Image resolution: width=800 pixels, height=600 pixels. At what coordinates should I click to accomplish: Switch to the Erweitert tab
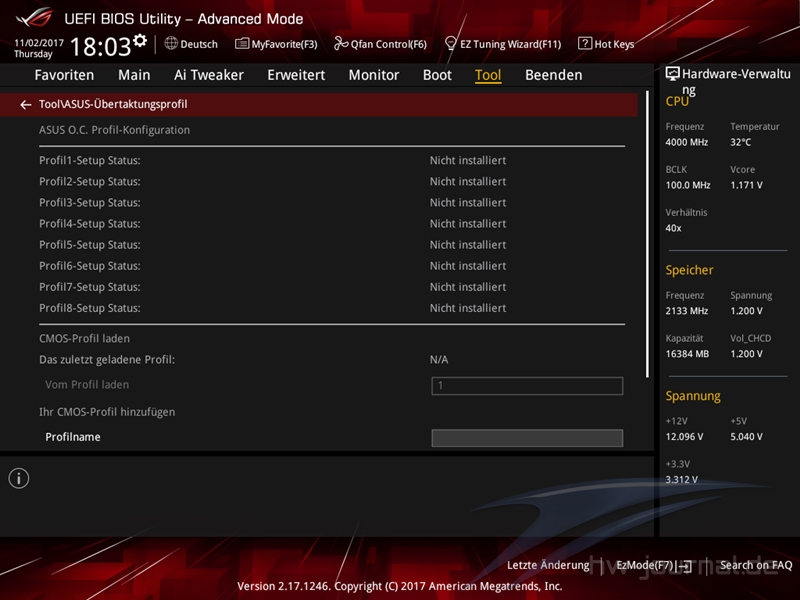coord(296,75)
